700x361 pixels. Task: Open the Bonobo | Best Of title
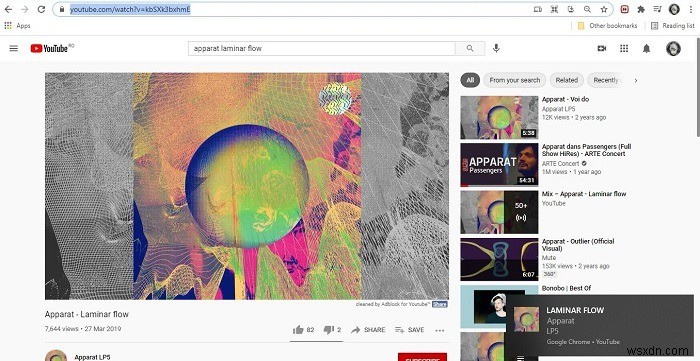click(x=566, y=288)
